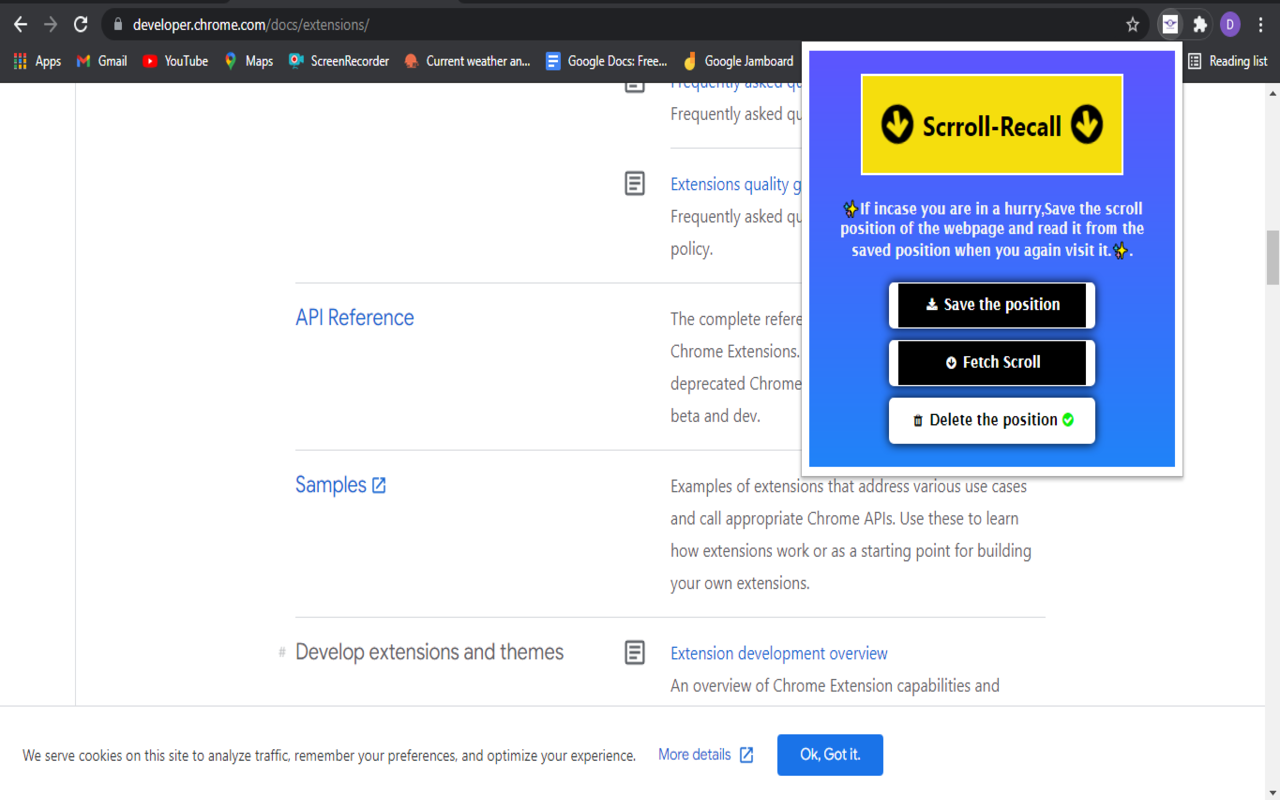The width and height of the screenshot is (1280, 800).
Task: Click the URL address bar
Action: point(600,25)
